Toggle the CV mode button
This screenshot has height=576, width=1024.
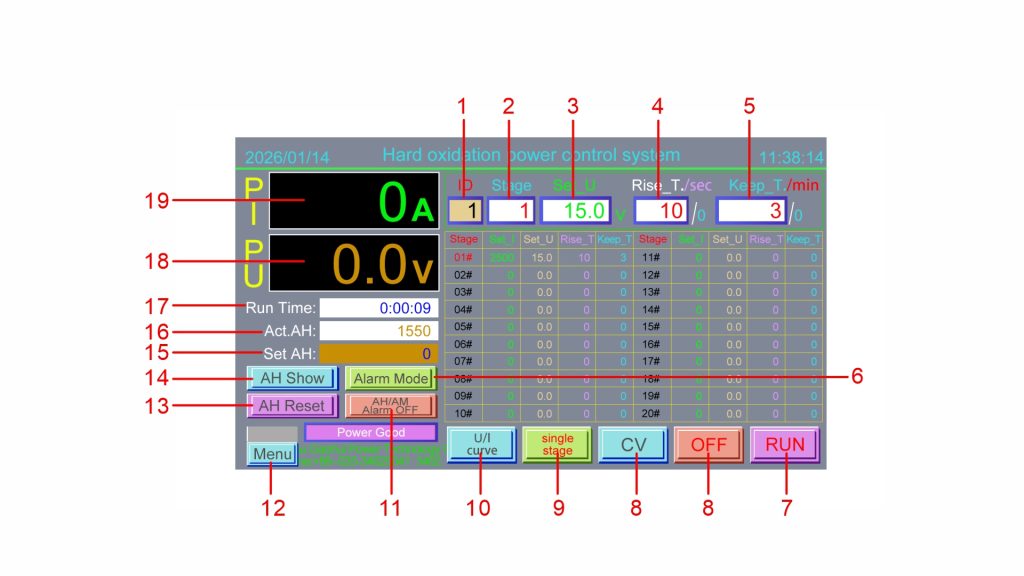[633, 445]
